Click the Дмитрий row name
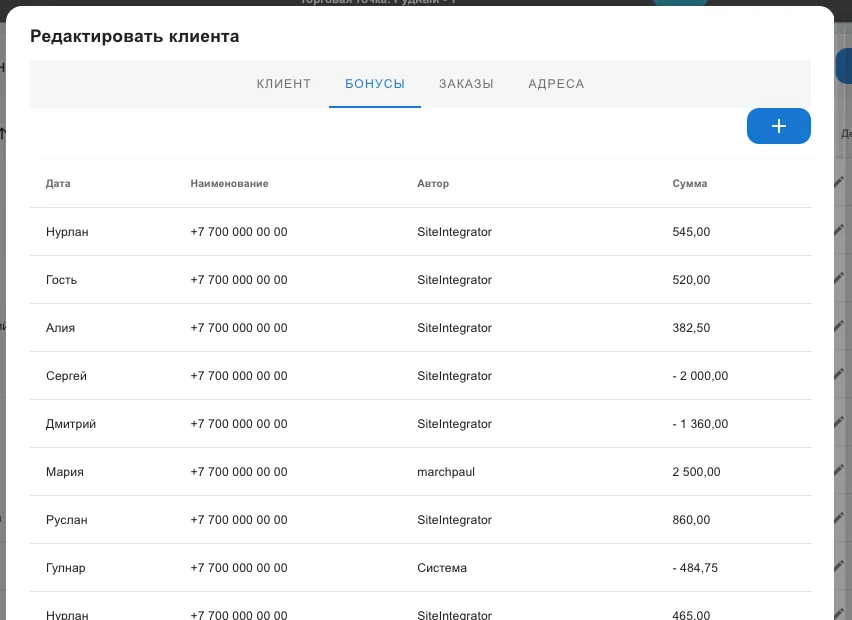Viewport: 852px width, 620px height. click(71, 424)
